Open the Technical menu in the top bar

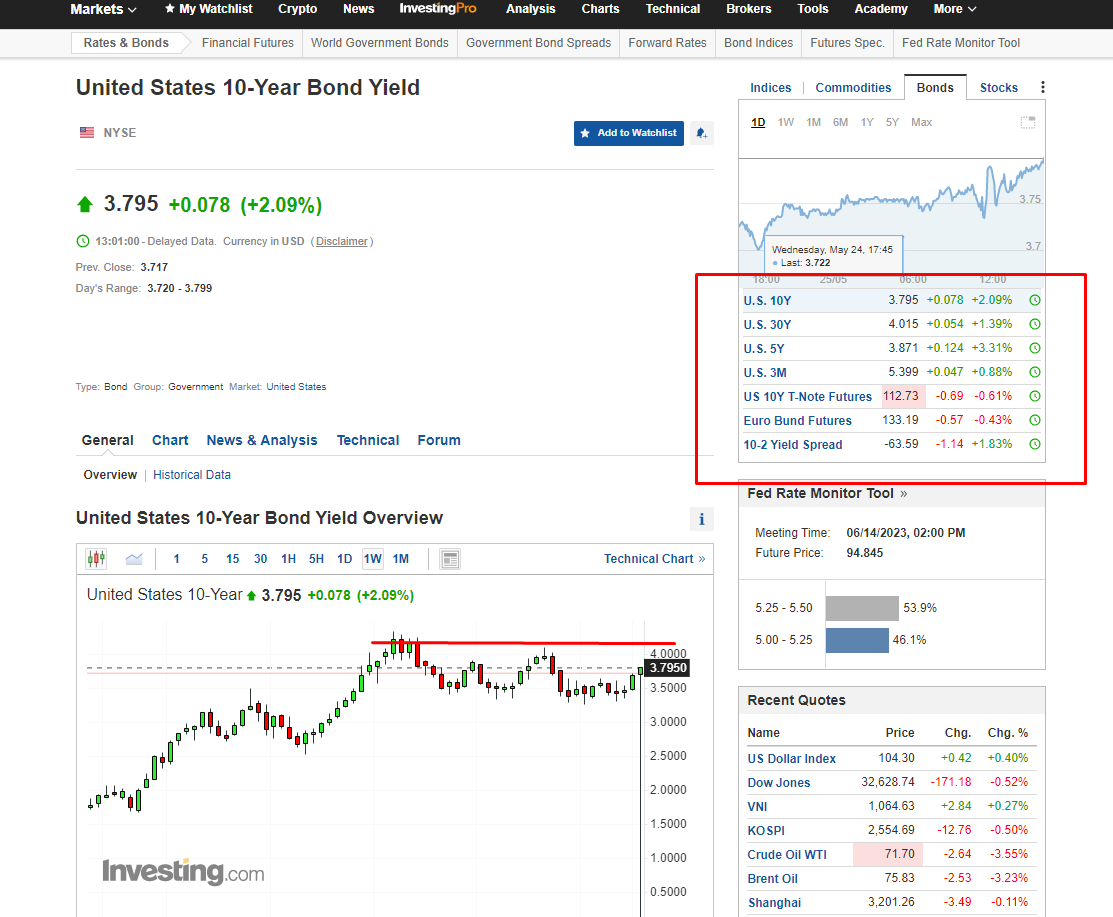[673, 9]
